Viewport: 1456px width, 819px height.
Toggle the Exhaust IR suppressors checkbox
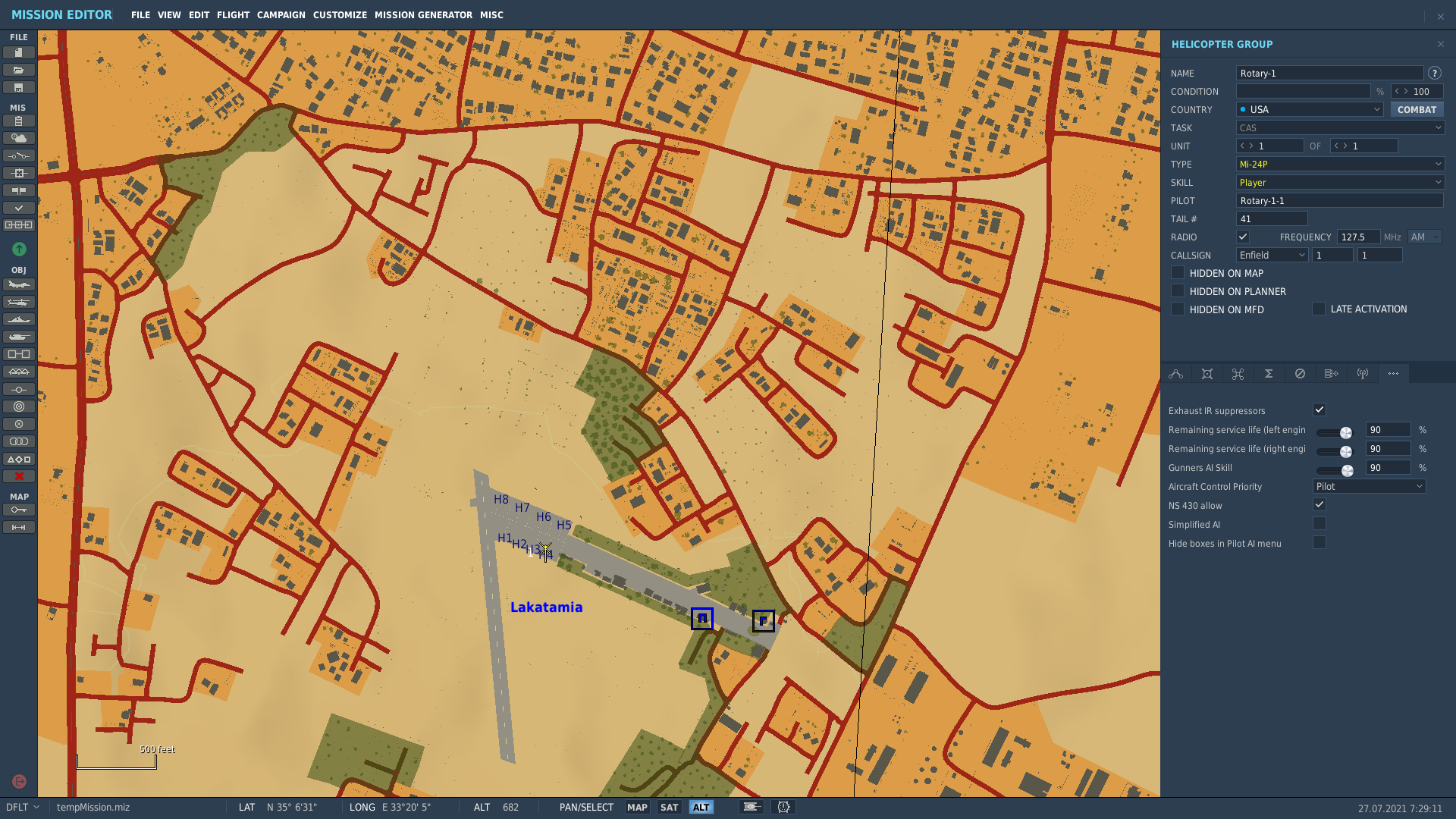click(x=1319, y=409)
